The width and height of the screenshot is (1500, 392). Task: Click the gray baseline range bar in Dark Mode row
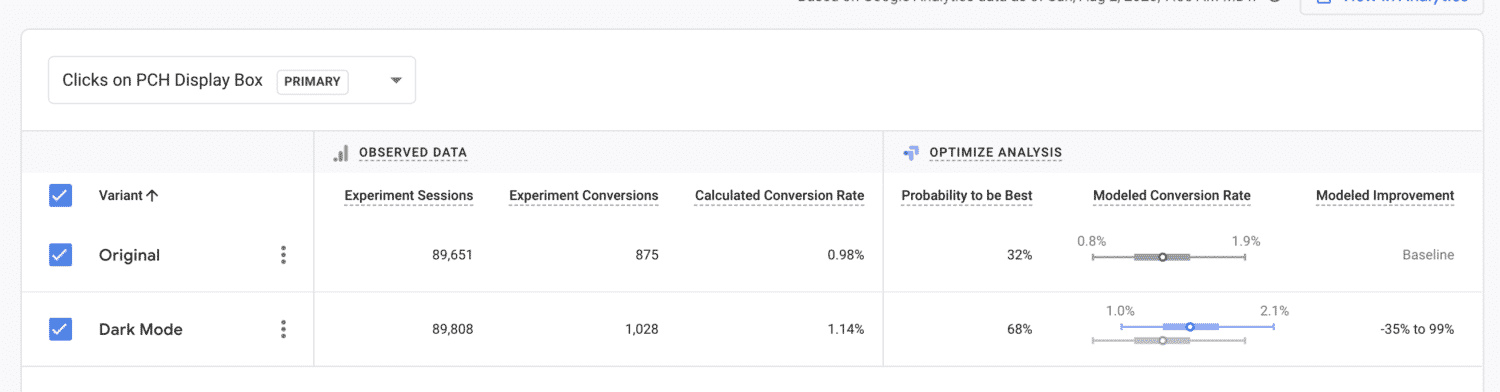pos(1169,341)
